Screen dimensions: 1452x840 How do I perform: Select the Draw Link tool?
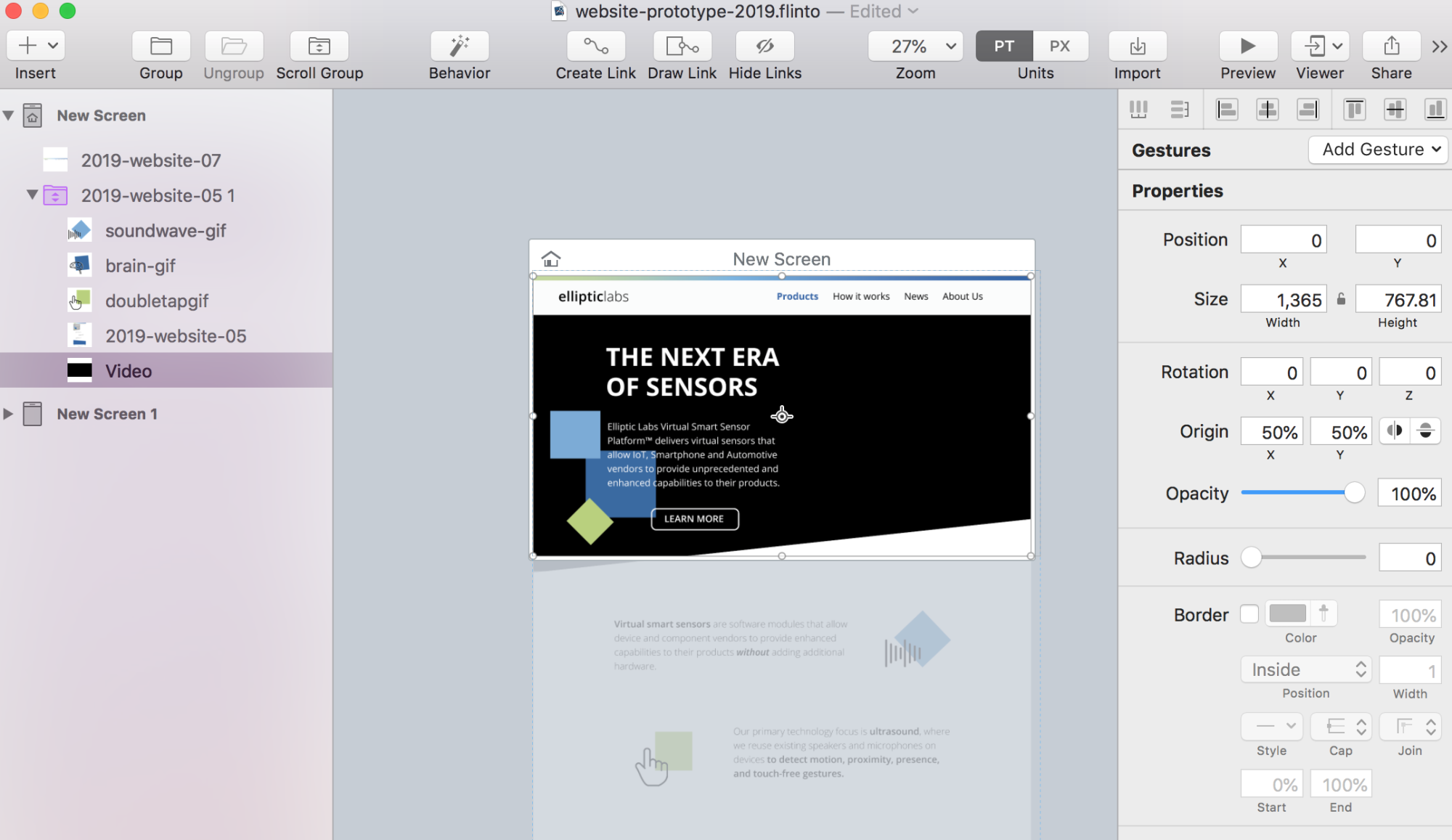coord(682,46)
